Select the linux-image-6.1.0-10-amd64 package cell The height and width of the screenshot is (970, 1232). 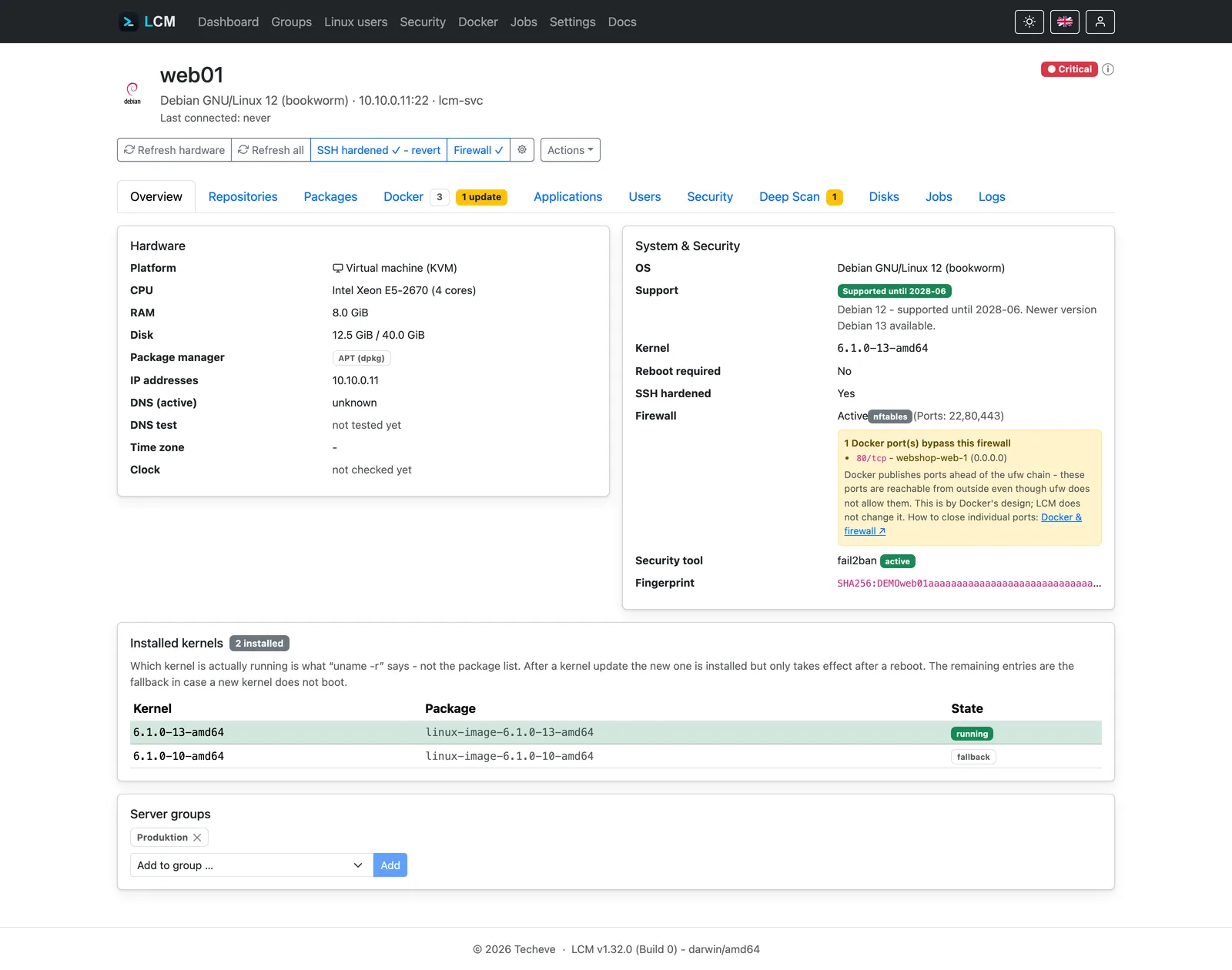coord(510,757)
